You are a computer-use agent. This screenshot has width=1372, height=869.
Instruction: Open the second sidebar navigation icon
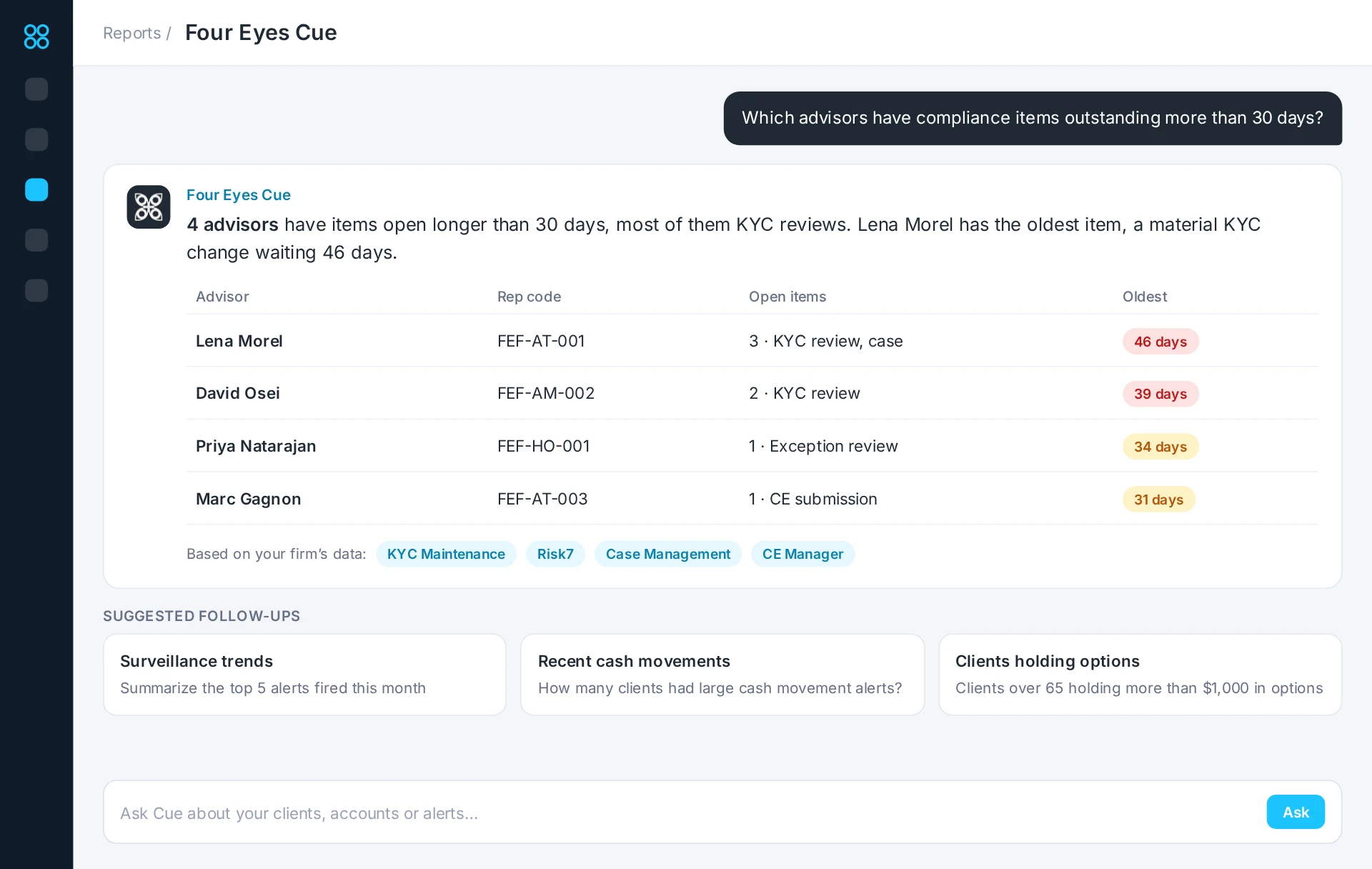tap(36, 139)
